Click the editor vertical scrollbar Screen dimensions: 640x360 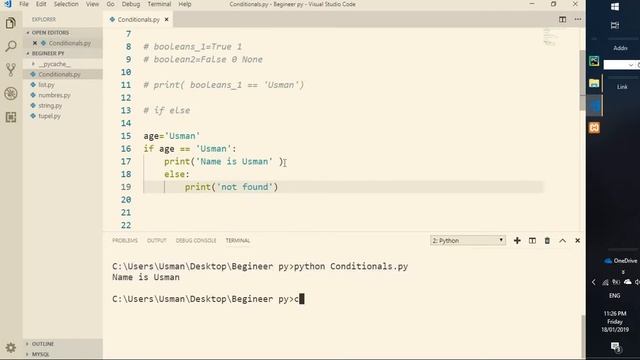click(582, 80)
